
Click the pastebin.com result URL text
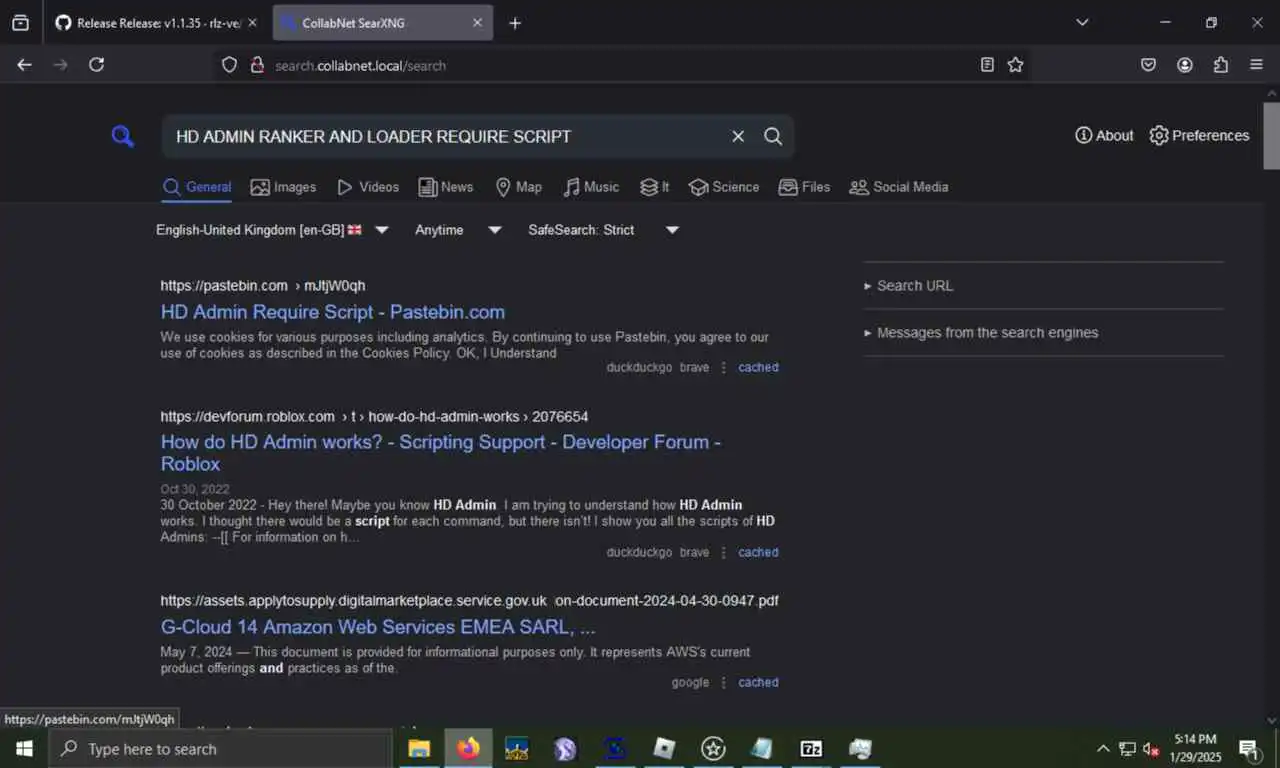263,286
